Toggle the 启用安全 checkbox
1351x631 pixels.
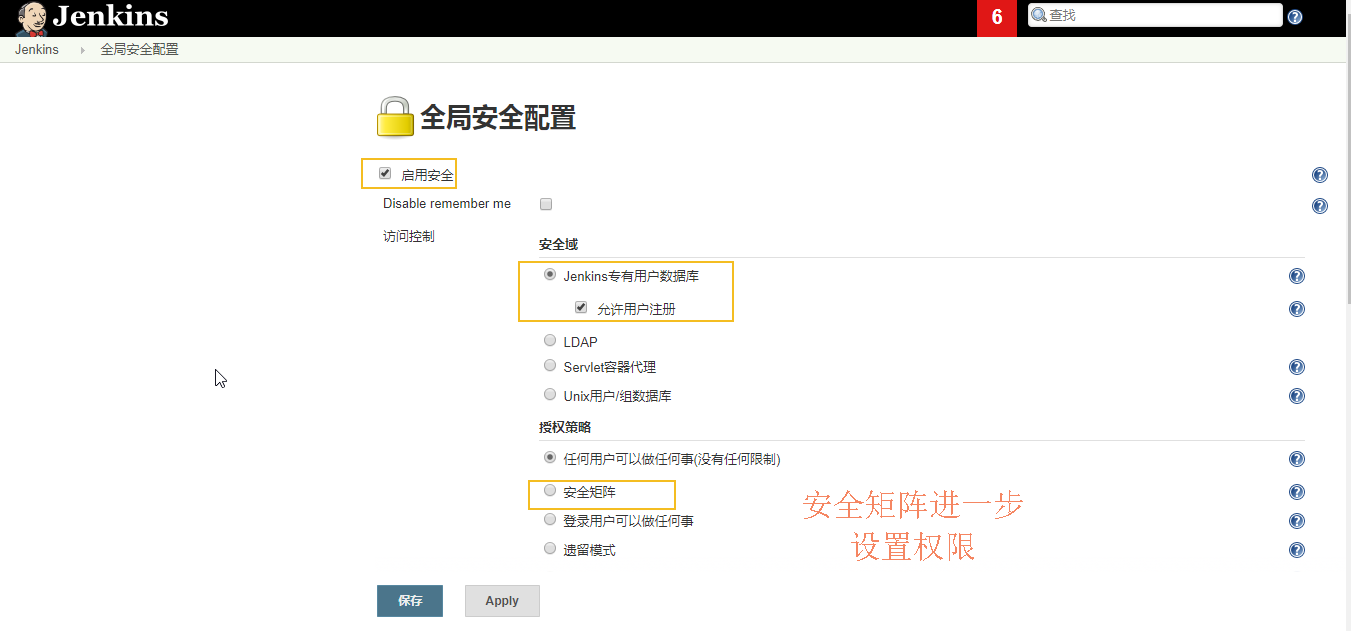[x=385, y=173]
